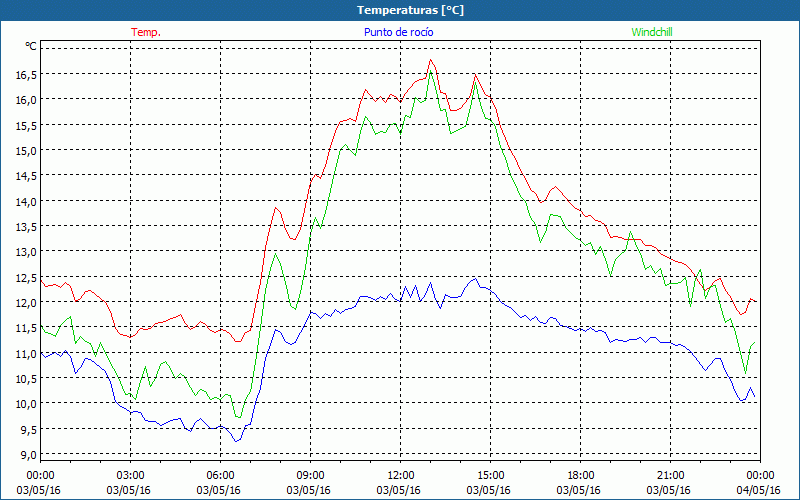This screenshot has width=800, height=500.
Task: Click the 10,0 y-axis value
Action: coord(27,404)
